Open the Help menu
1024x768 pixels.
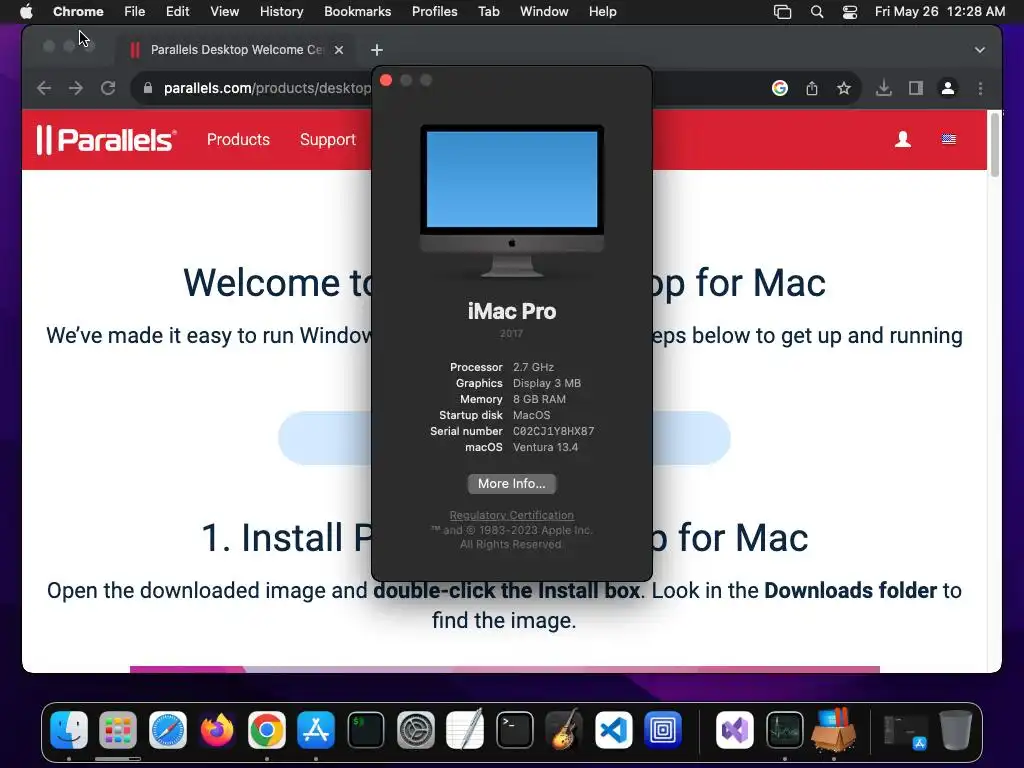pyautogui.click(x=602, y=11)
